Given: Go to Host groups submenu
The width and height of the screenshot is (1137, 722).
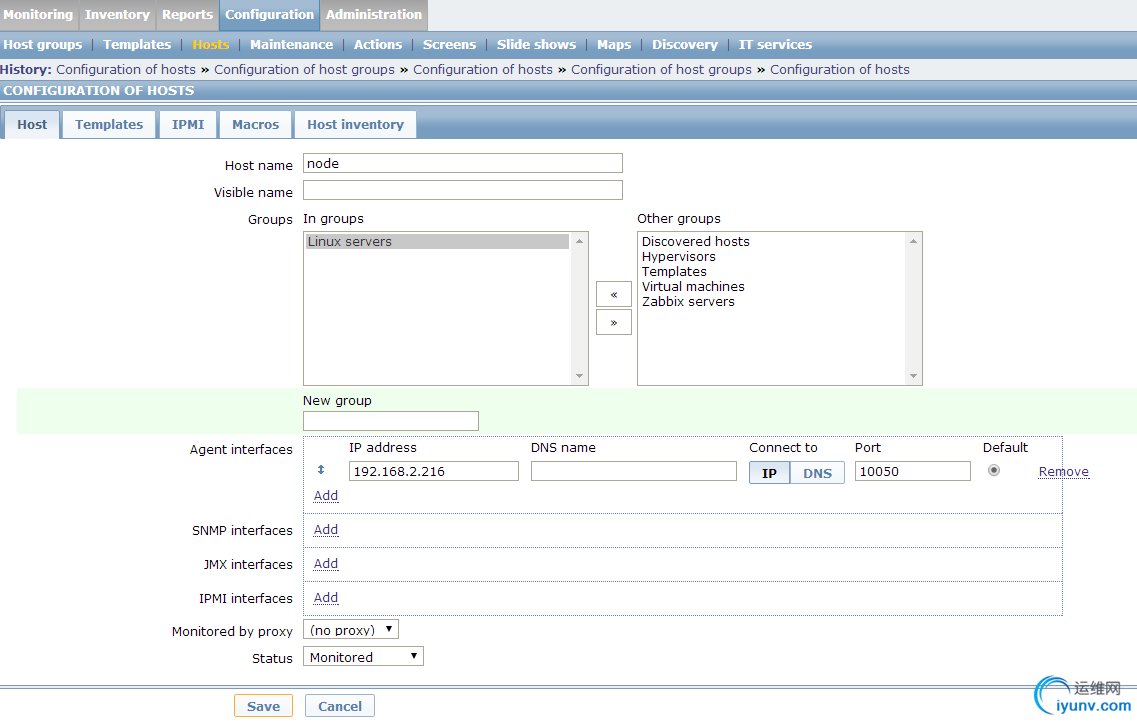Looking at the screenshot, I should 43,44.
